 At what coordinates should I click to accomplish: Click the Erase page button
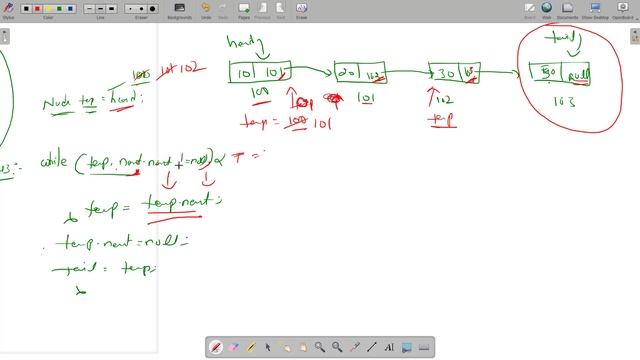coord(301,11)
